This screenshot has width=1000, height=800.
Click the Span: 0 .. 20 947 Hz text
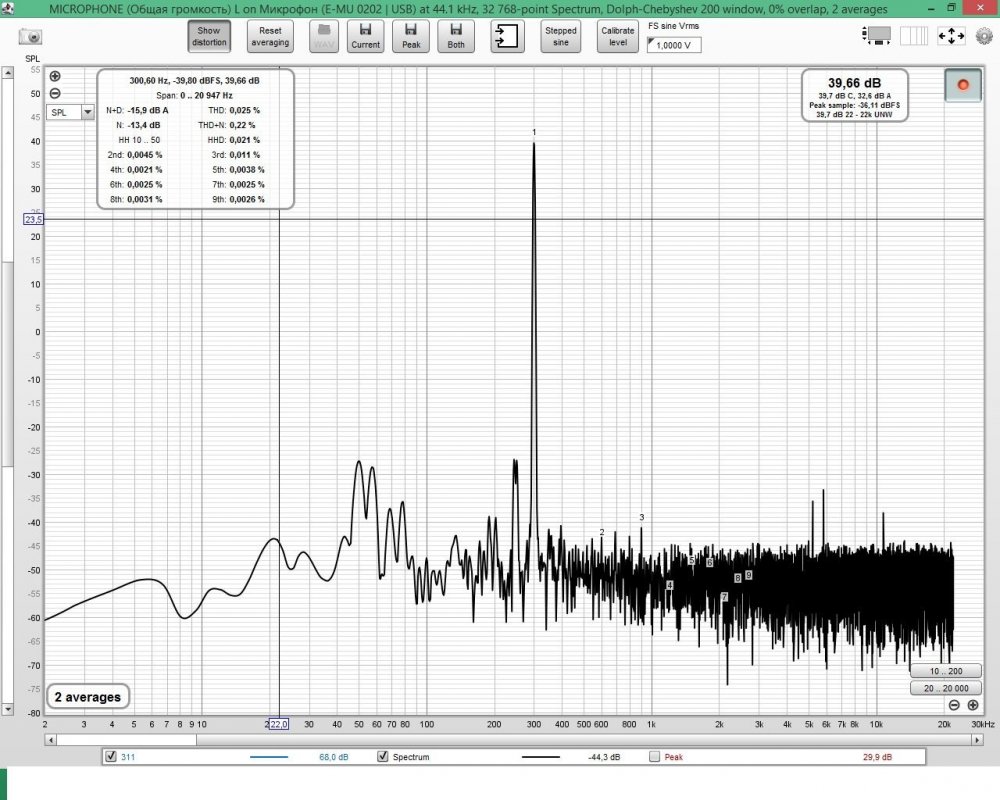(x=195, y=96)
